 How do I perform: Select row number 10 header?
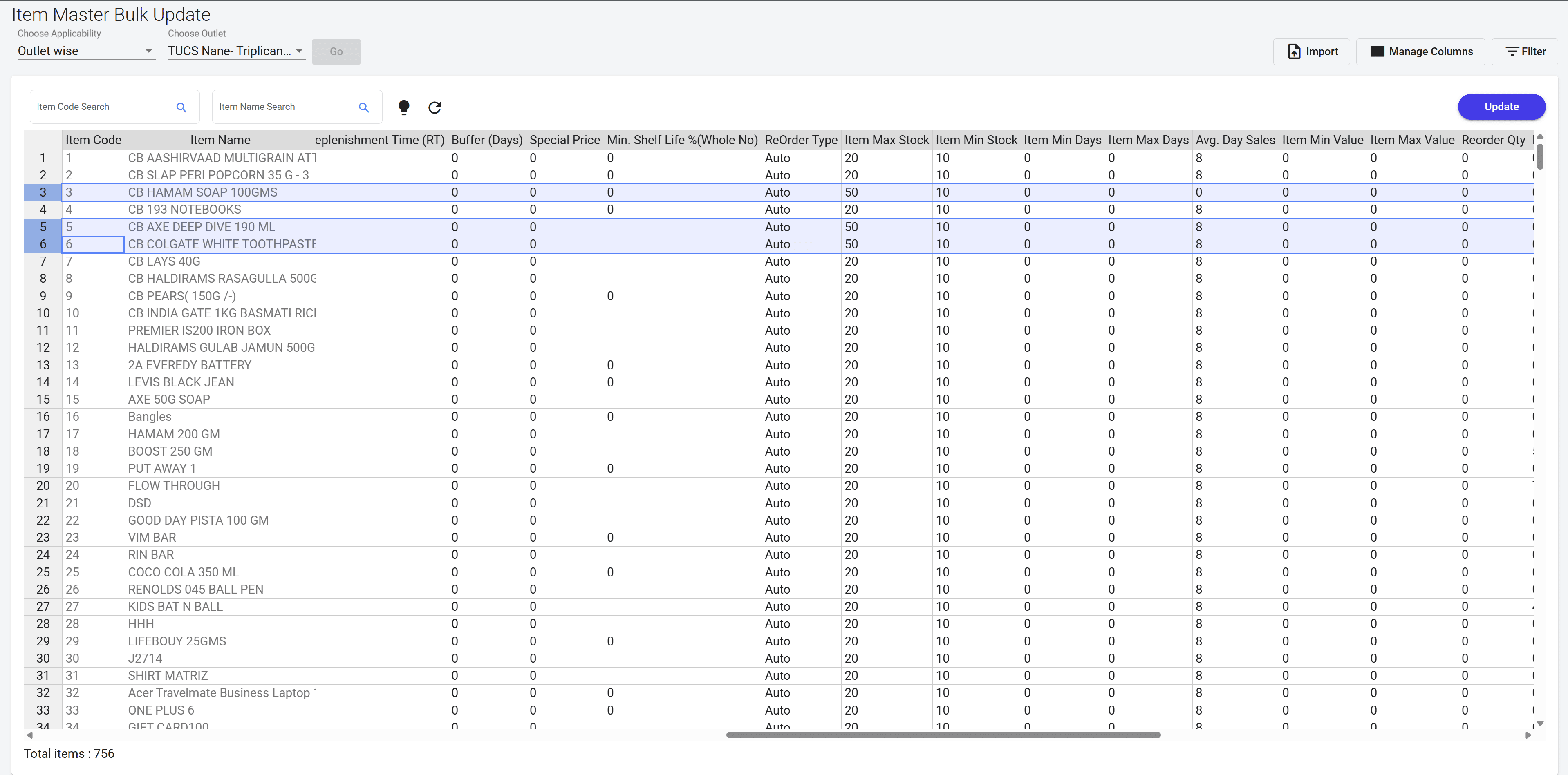pos(43,313)
